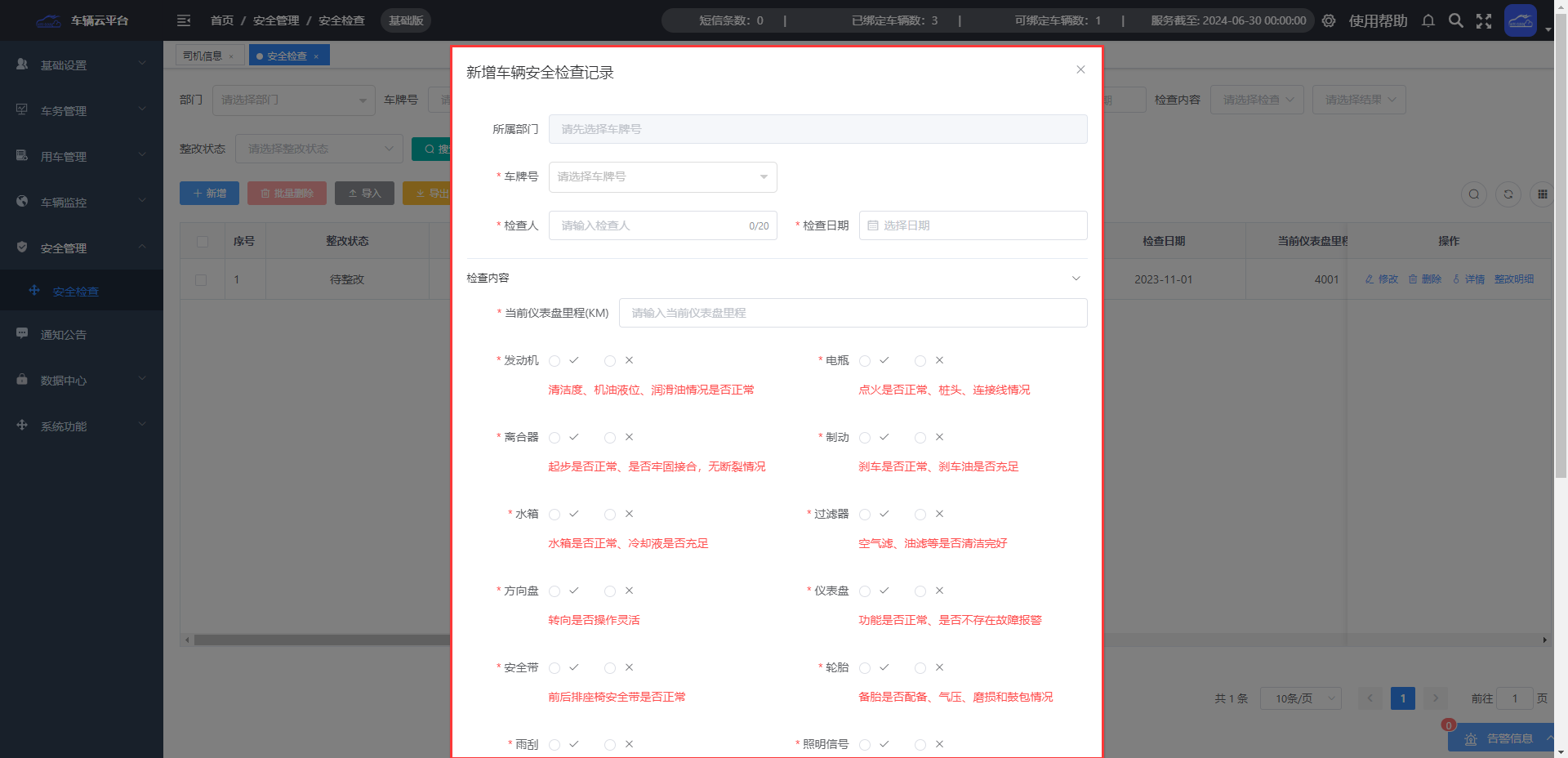Close the 新增车辆安全检查记录 dialog

1080,69
